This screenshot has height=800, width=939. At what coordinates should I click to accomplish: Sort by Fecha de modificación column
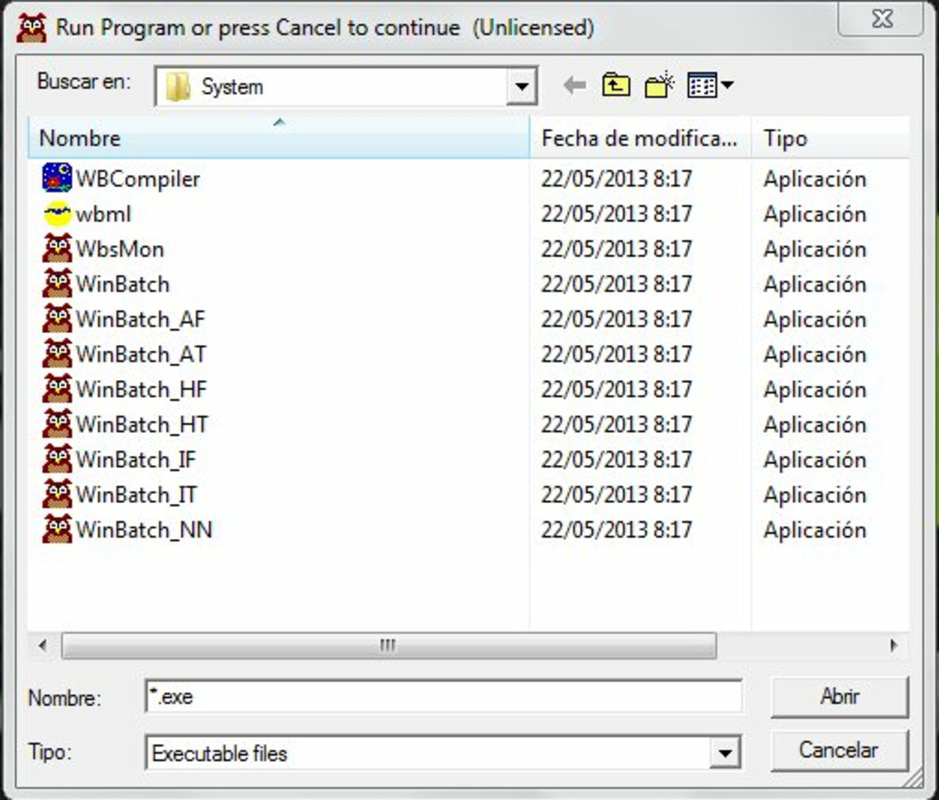pyautogui.click(x=640, y=138)
